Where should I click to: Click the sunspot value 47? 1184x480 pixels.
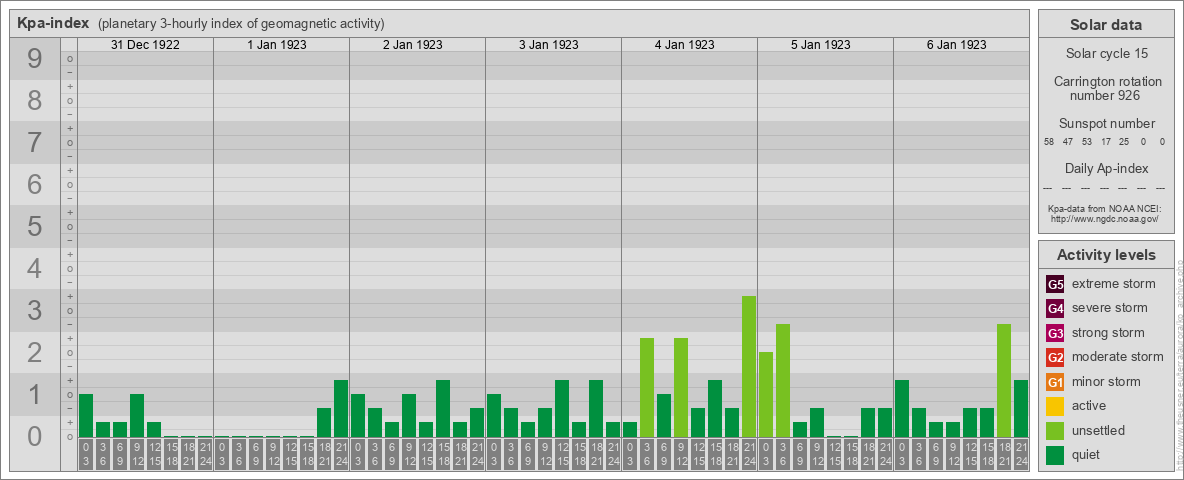click(1068, 142)
